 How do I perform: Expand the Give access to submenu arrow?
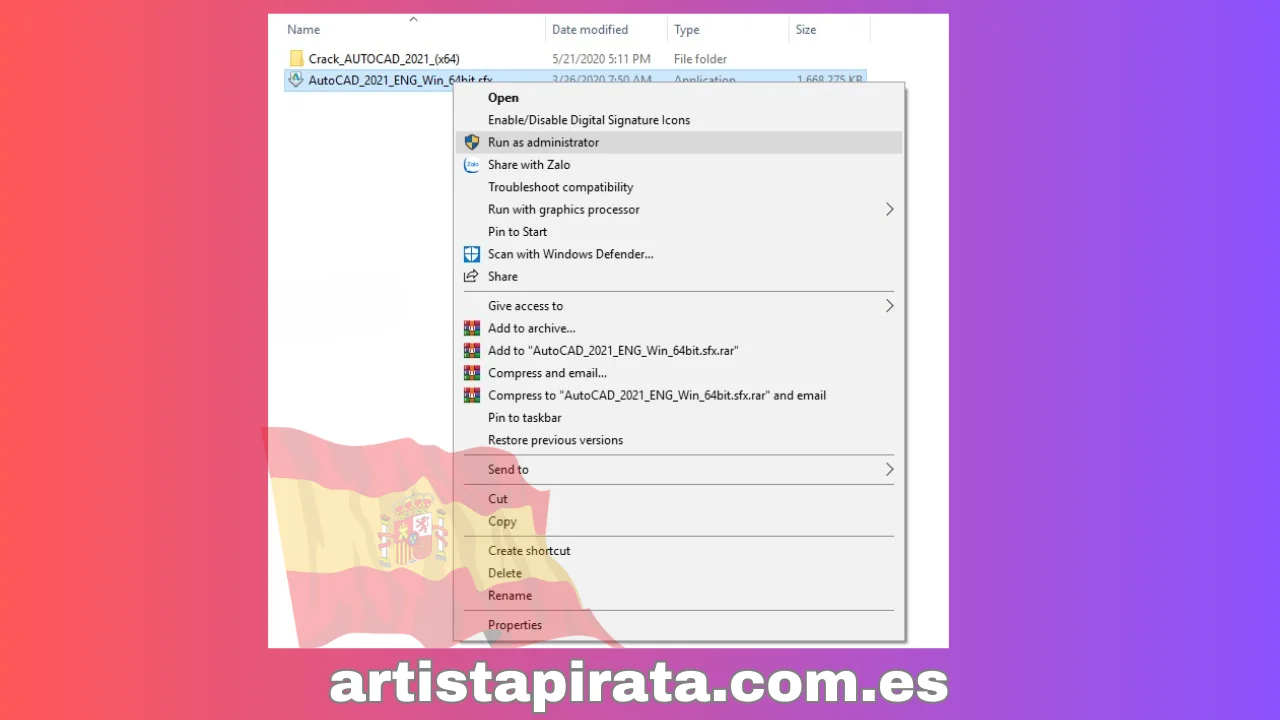point(889,306)
